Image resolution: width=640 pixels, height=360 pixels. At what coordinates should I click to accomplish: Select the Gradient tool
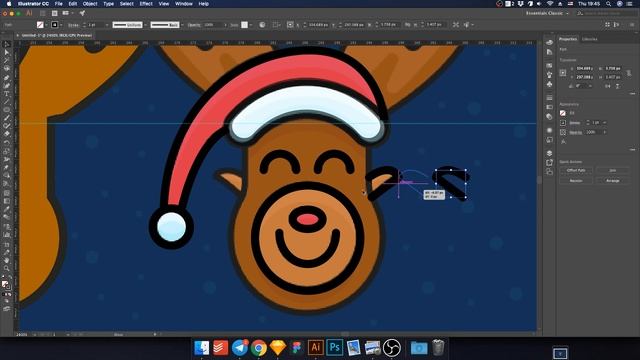[x=7, y=201]
